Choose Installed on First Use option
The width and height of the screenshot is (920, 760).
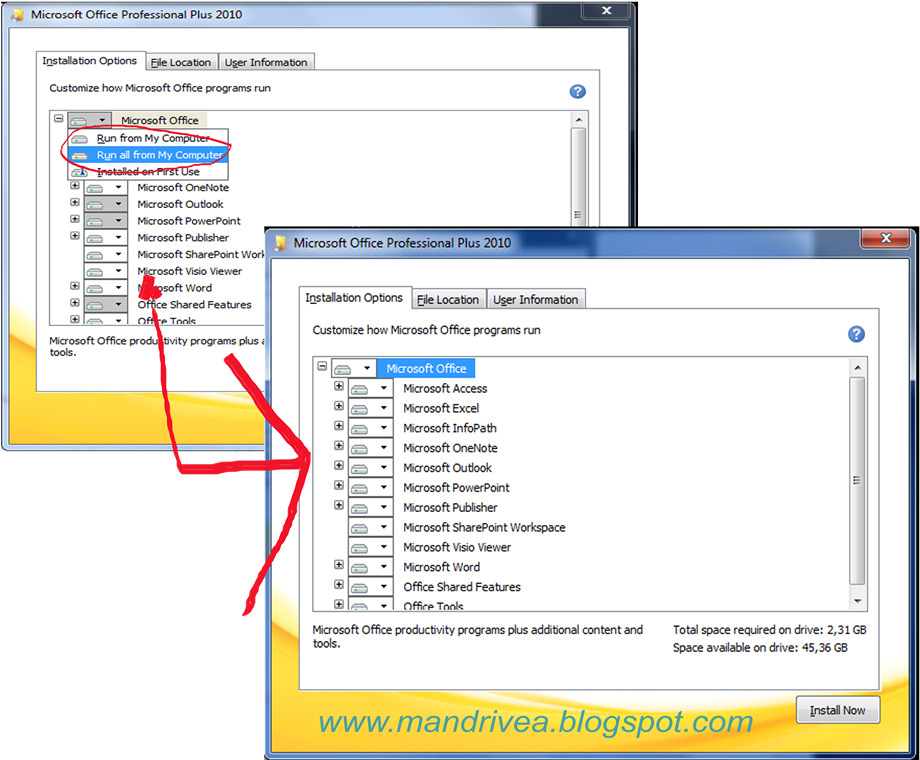pos(148,172)
